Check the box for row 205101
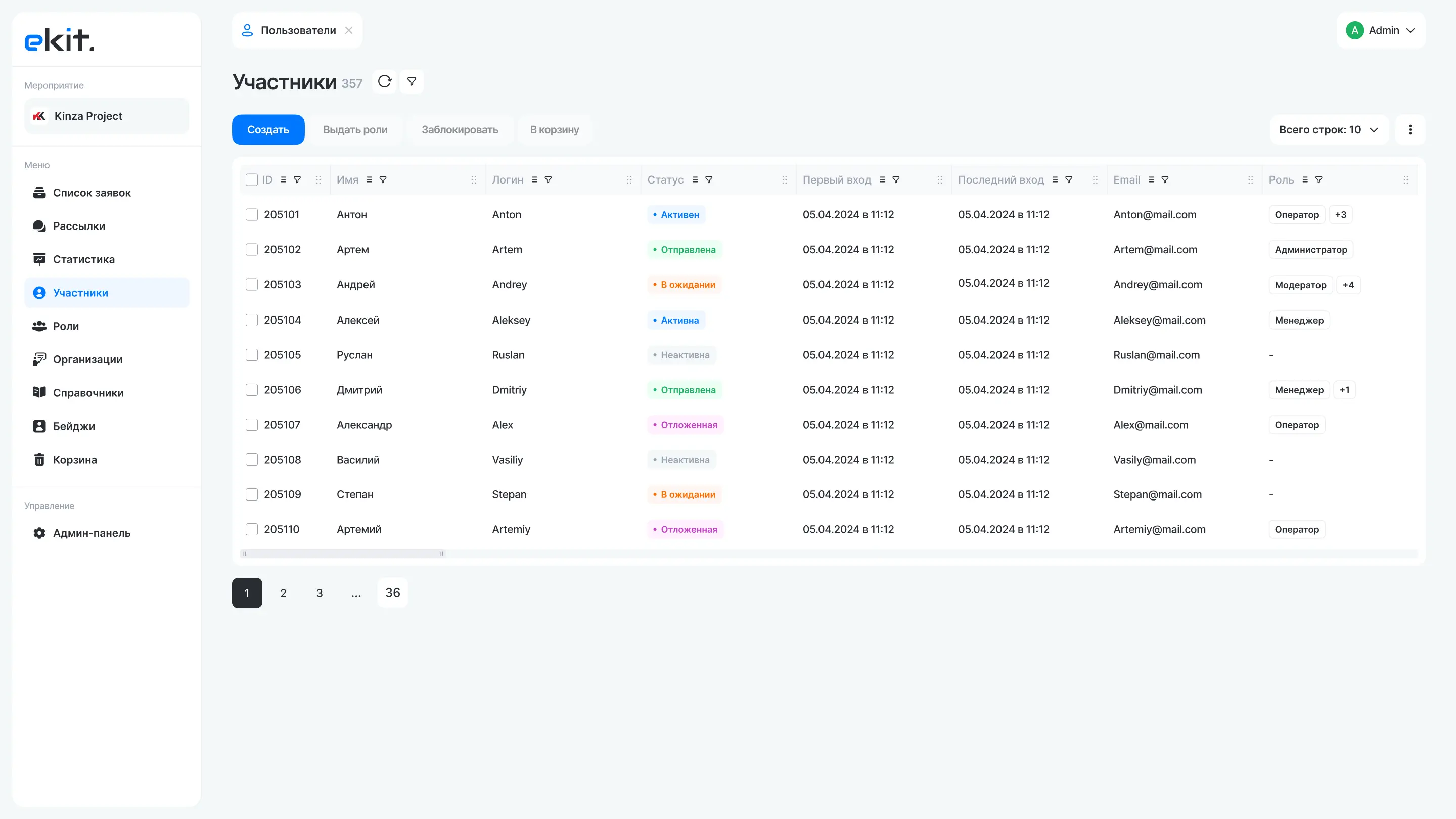The height and width of the screenshot is (819, 1456). point(252,215)
